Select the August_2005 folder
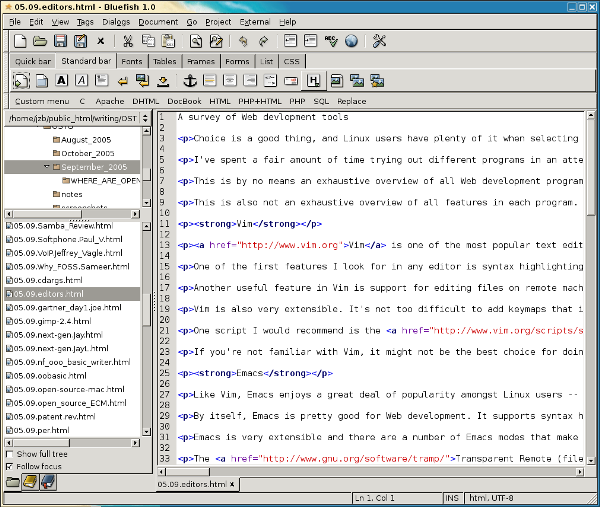600x507 pixels. (82, 140)
